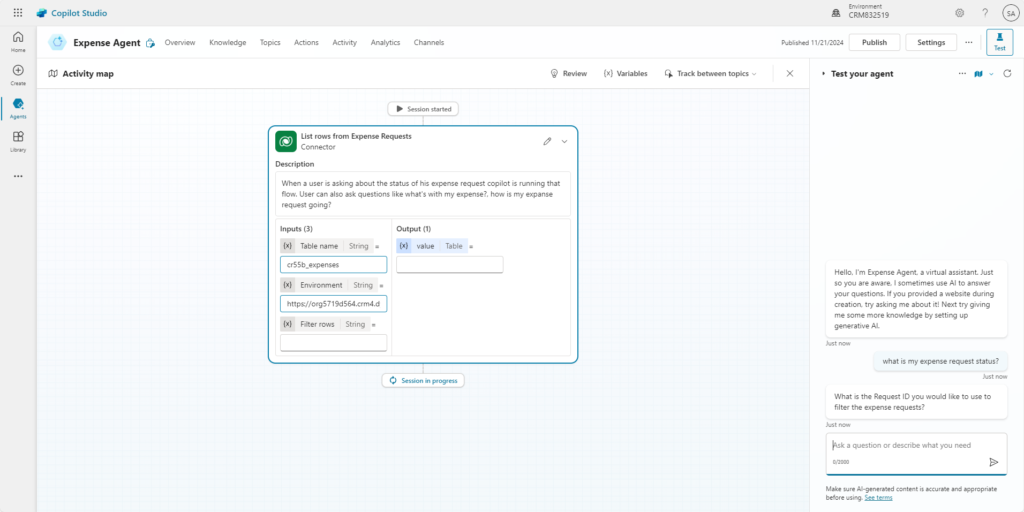Viewport: 1024px width, 512px height.
Task: Go to Home in the sidebar
Action: (18, 41)
